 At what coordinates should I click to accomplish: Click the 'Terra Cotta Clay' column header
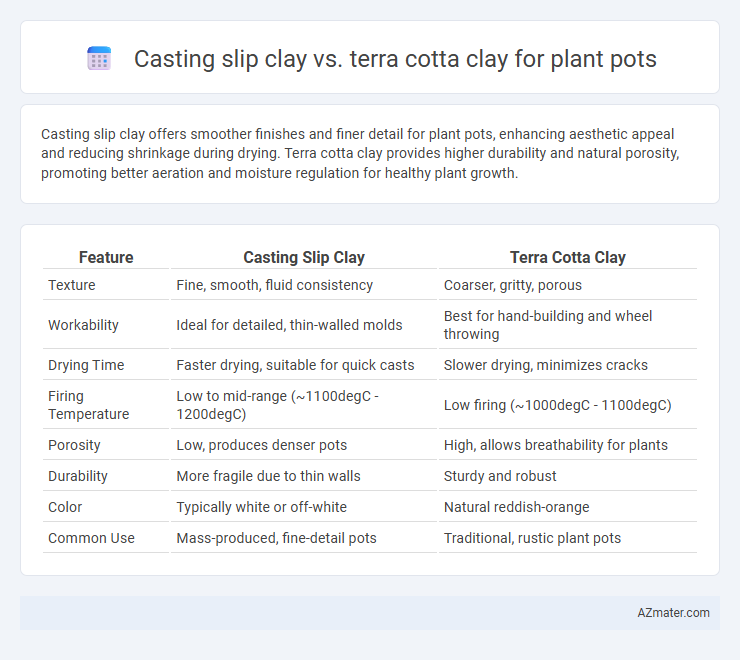[568, 257]
